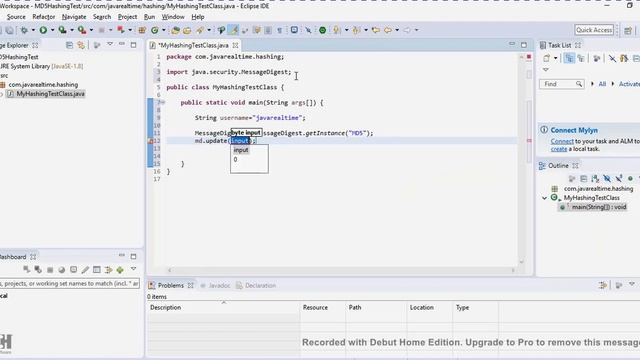640x360 pixels.
Task: Toggle Categorized view in Task List
Action: click(x=569, y=58)
